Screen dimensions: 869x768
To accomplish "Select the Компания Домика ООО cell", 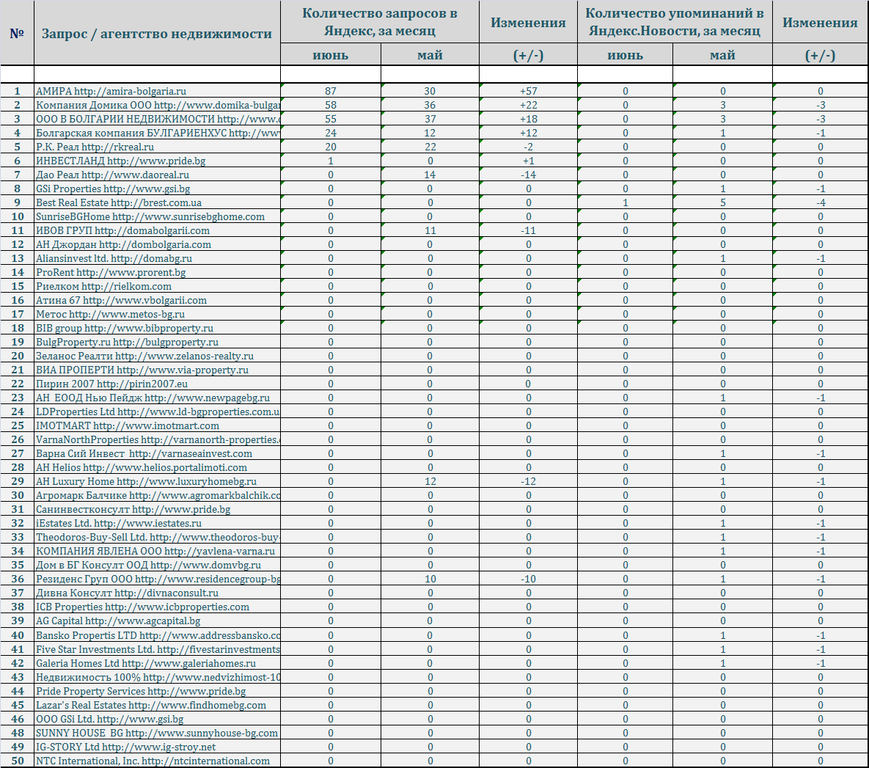I will [157, 105].
